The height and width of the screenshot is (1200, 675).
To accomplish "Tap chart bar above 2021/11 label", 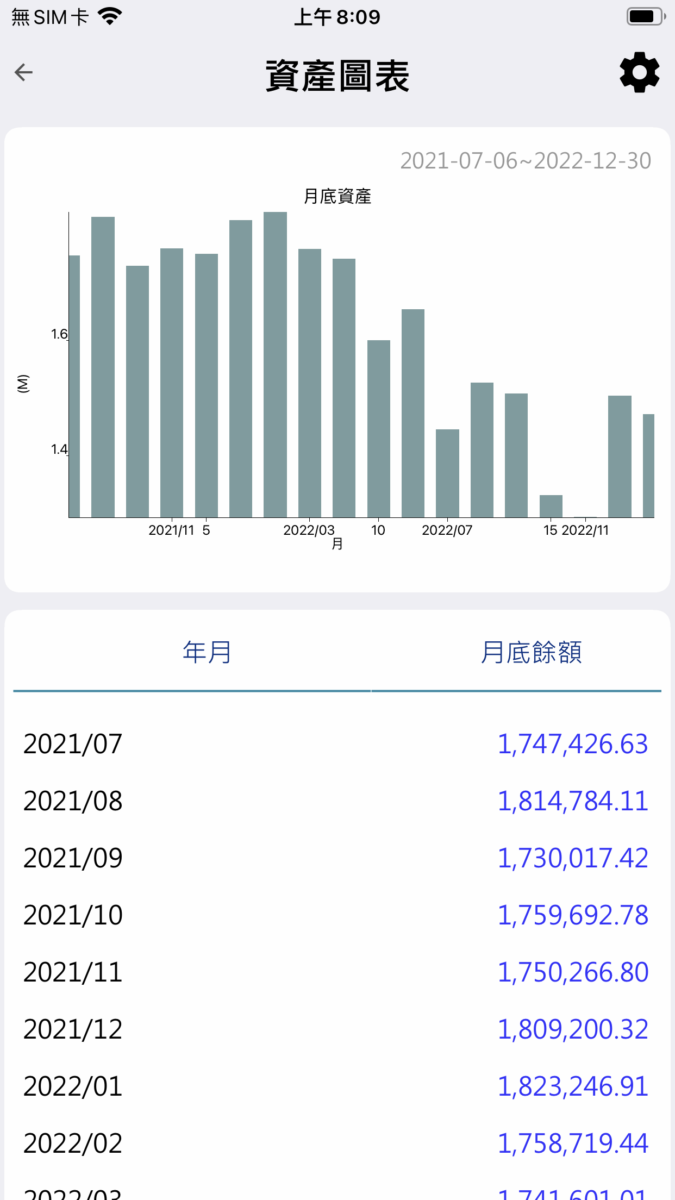I will tap(172, 383).
